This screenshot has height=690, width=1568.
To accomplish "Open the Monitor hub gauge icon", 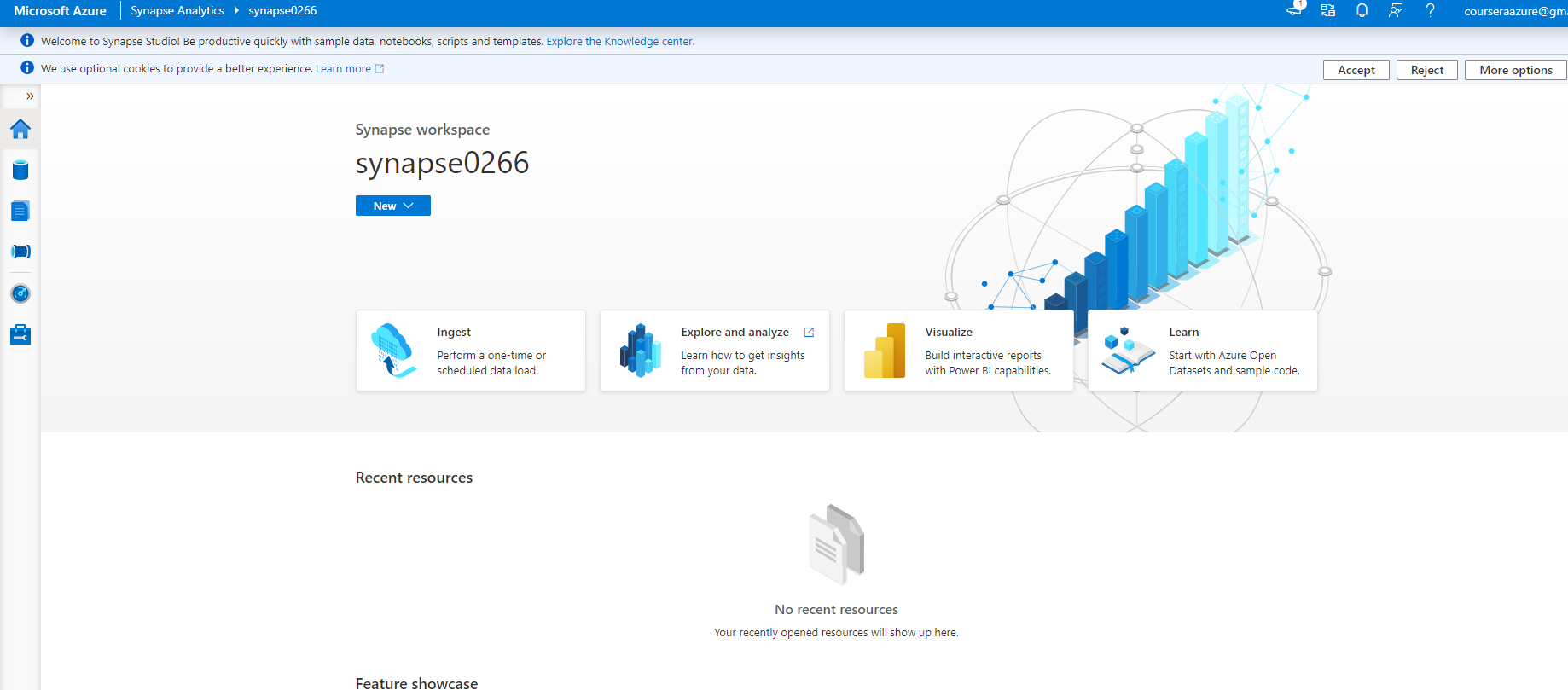I will click(20, 293).
